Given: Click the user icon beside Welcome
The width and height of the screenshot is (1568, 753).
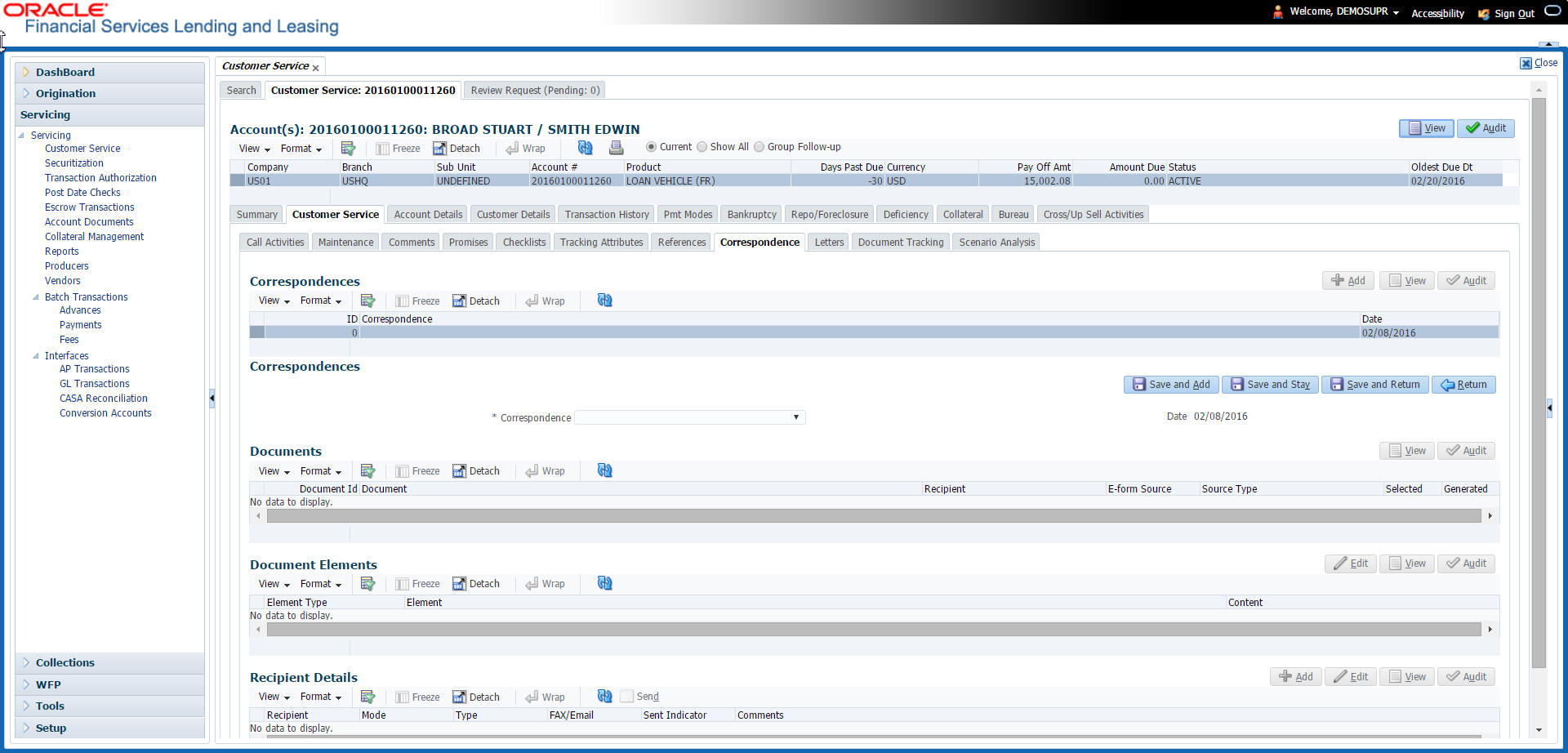Looking at the screenshot, I should pos(1278,12).
